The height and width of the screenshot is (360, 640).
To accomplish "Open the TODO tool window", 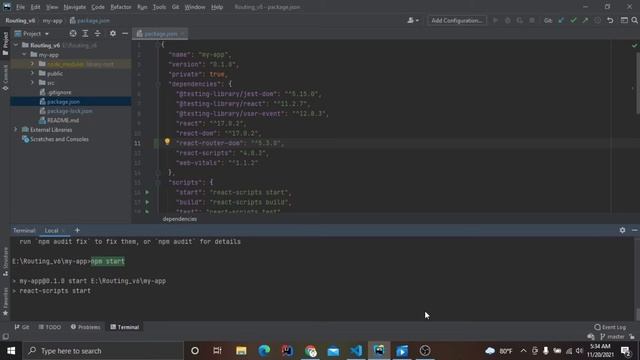I will click(50, 327).
